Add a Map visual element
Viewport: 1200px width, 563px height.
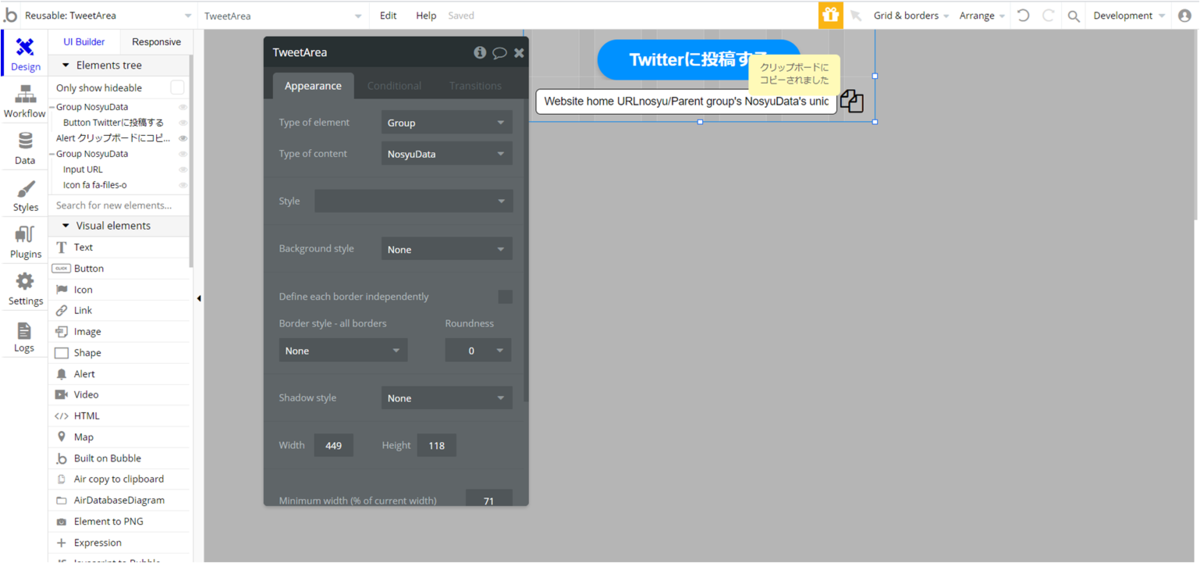pos(119,437)
